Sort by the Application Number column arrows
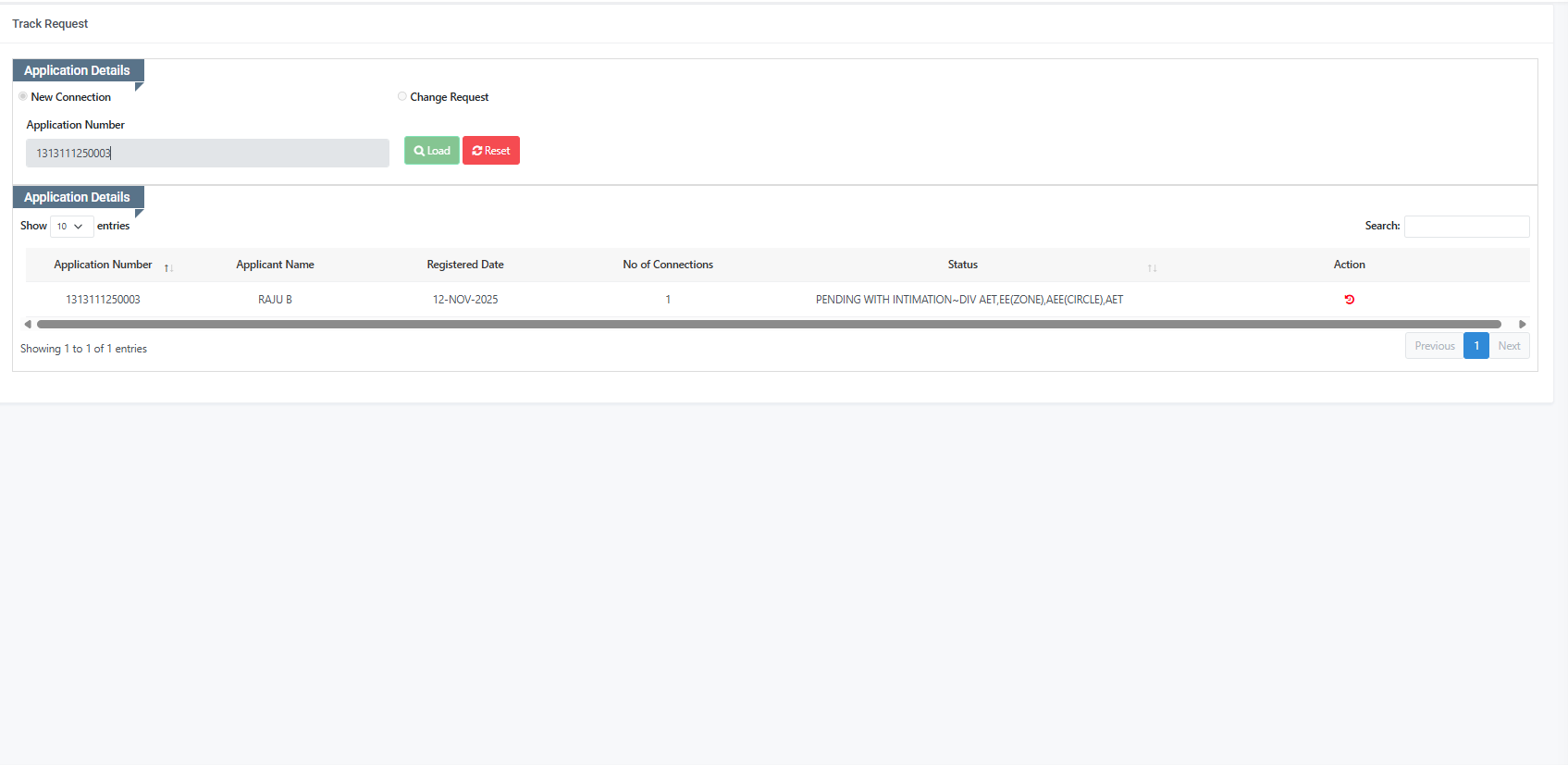This screenshot has height=765, width=1568. coord(168,268)
